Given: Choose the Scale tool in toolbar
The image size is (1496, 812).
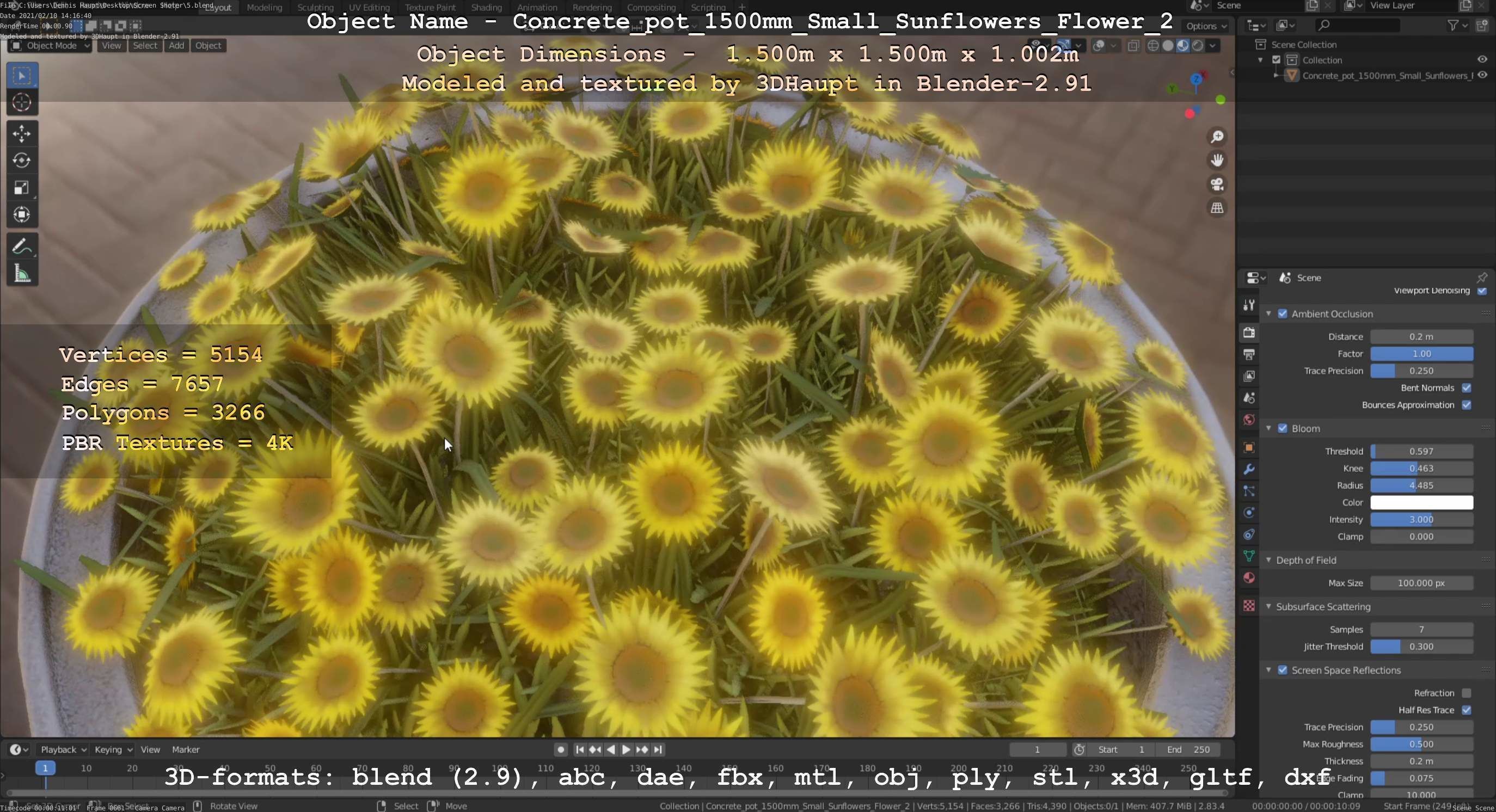Looking at the screenshot, I should [x=22, y=187].
